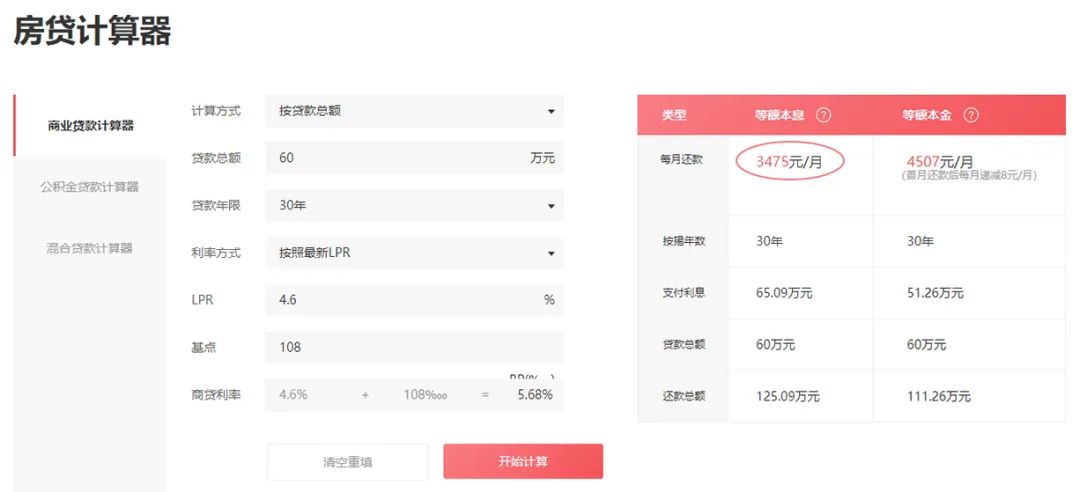Screen dimensions: 1080x492
Task: Focus the LPR input field
Action: click(400, 300)
